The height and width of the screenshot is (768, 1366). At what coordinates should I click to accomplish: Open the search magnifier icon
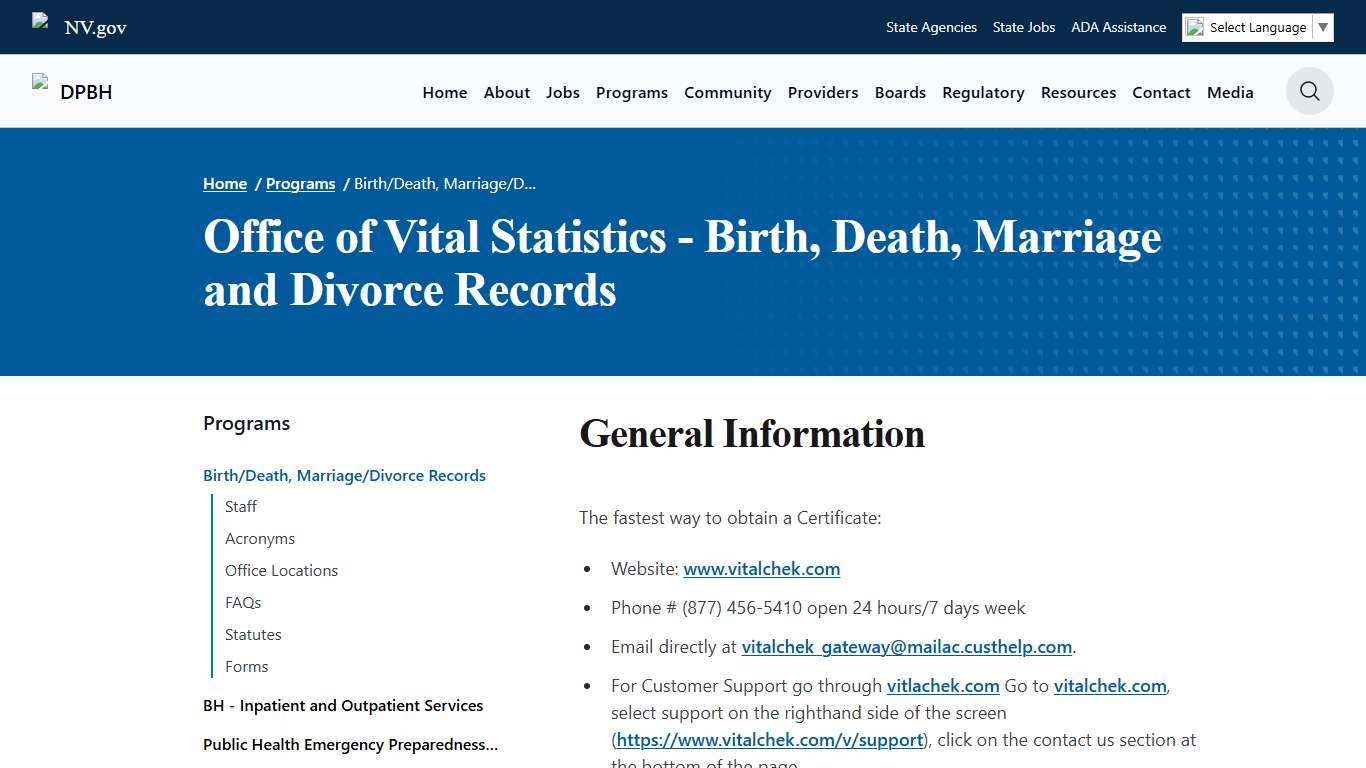[x=1309, y=91]
